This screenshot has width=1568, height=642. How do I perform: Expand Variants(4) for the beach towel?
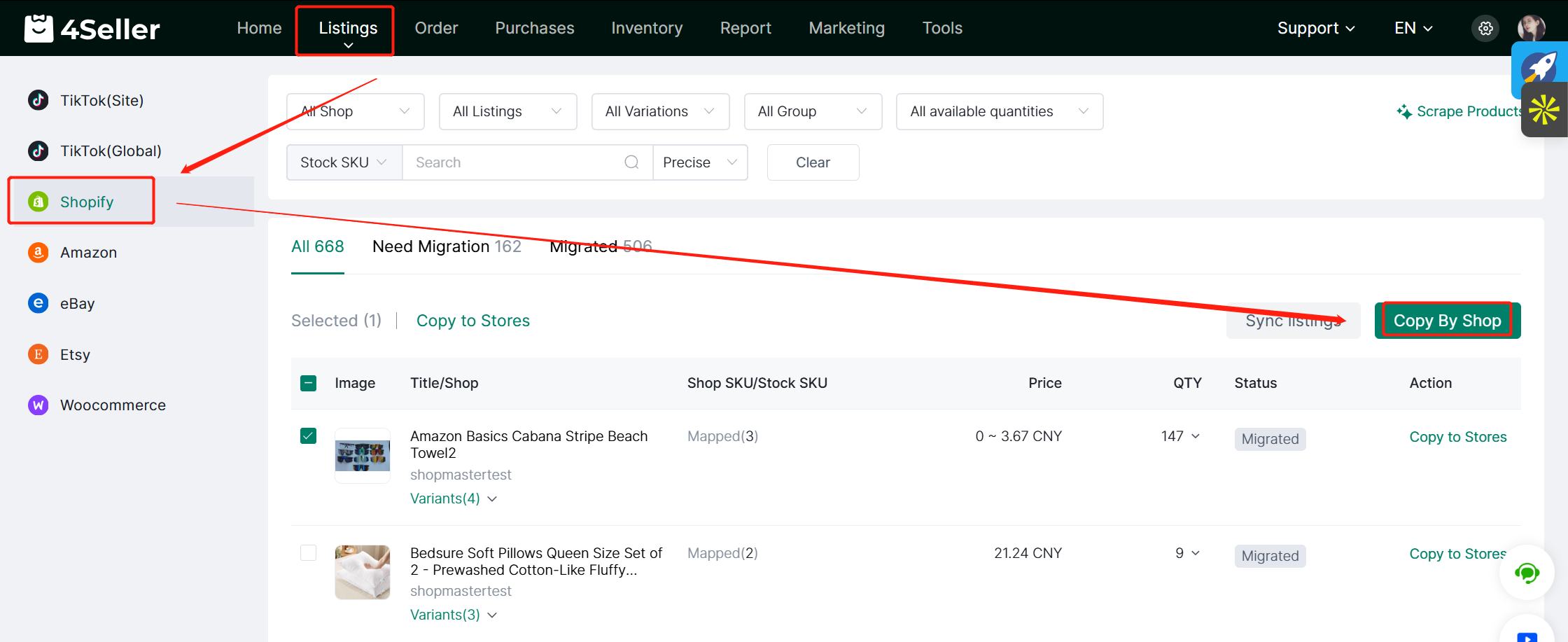(x=454, y=498)
